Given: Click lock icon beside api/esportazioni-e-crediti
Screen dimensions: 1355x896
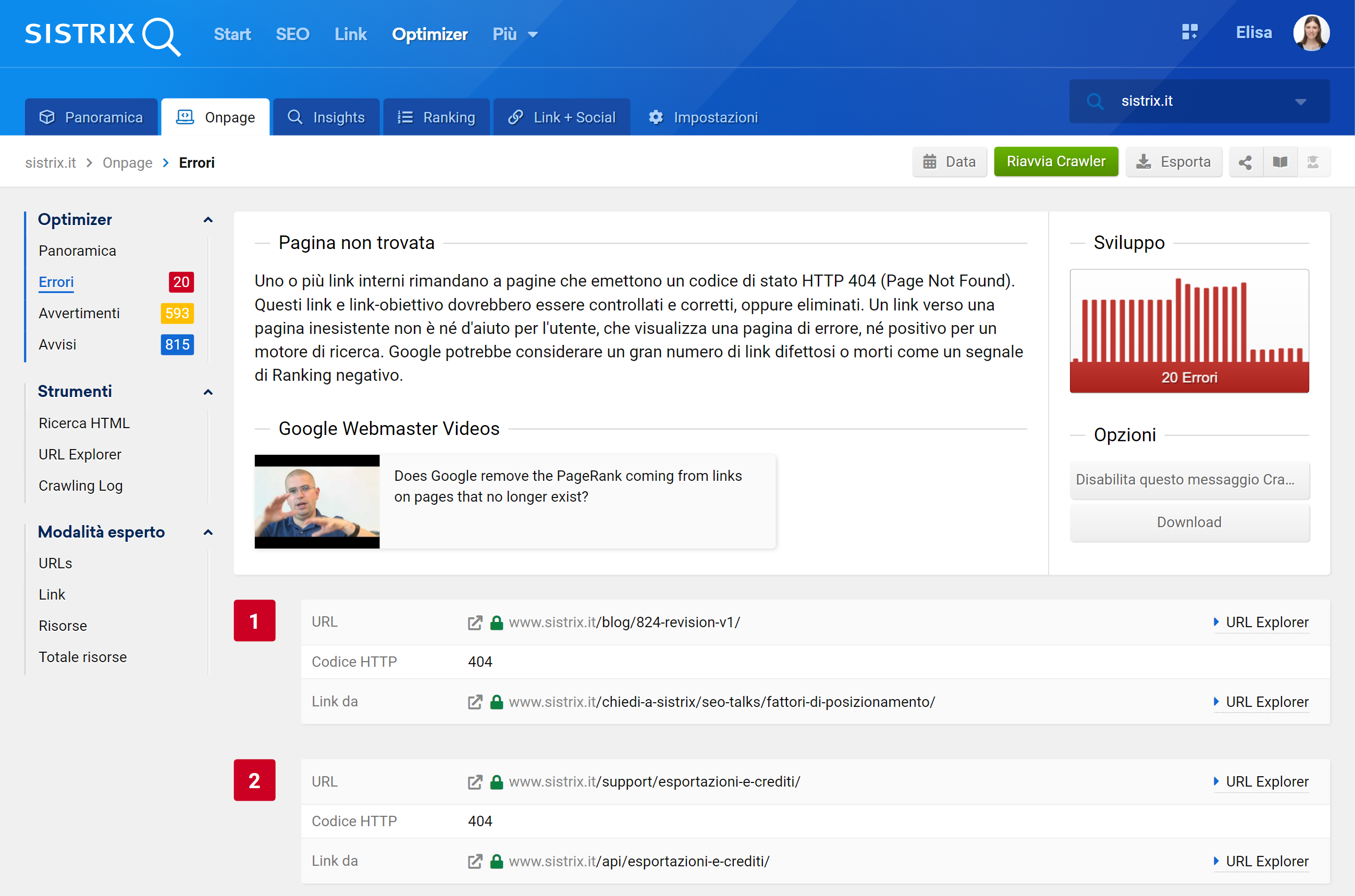Looking at the screenshot, I should pyautogui.click(x=496, y=861).
